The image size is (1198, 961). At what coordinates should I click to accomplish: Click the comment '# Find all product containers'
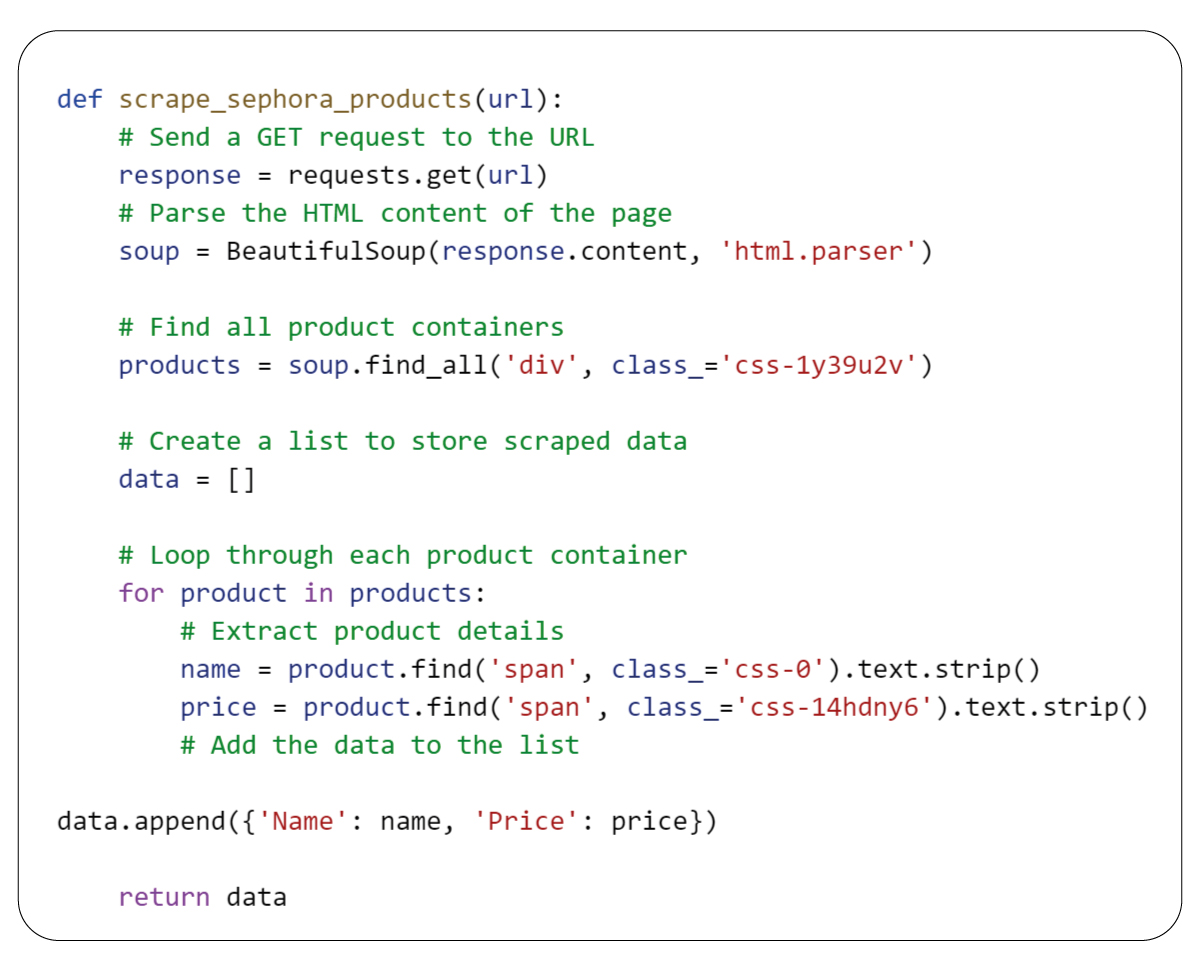pyautogui.click(x=341, y=328)
